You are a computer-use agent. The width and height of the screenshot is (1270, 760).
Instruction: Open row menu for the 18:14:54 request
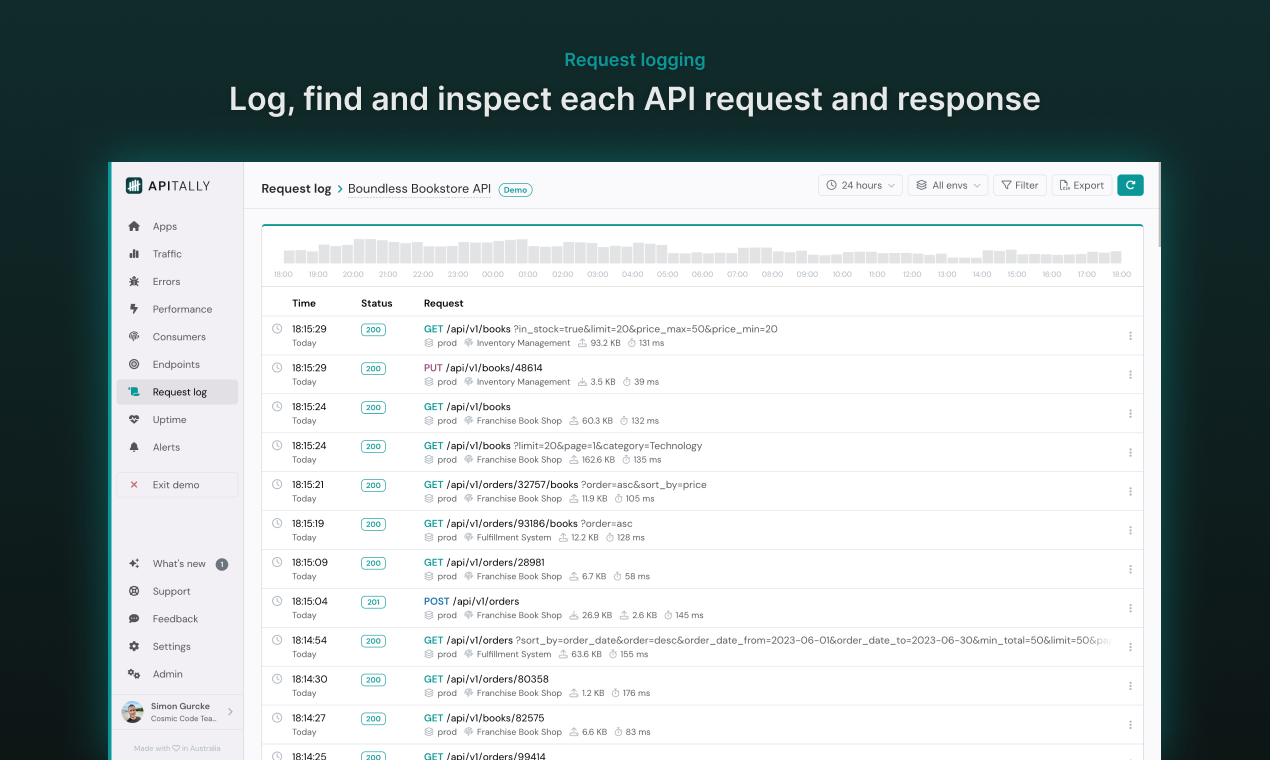[x=1130, y=647]
